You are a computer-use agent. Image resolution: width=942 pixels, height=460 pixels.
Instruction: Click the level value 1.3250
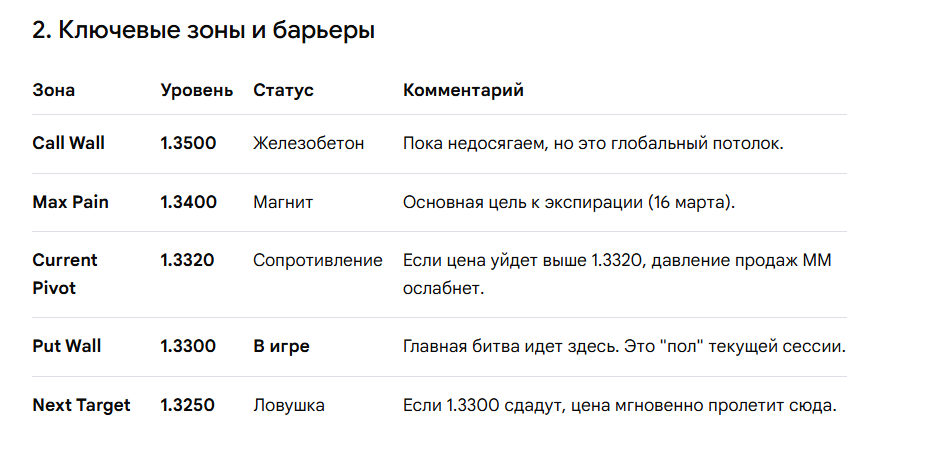click(x=188, y=405)
